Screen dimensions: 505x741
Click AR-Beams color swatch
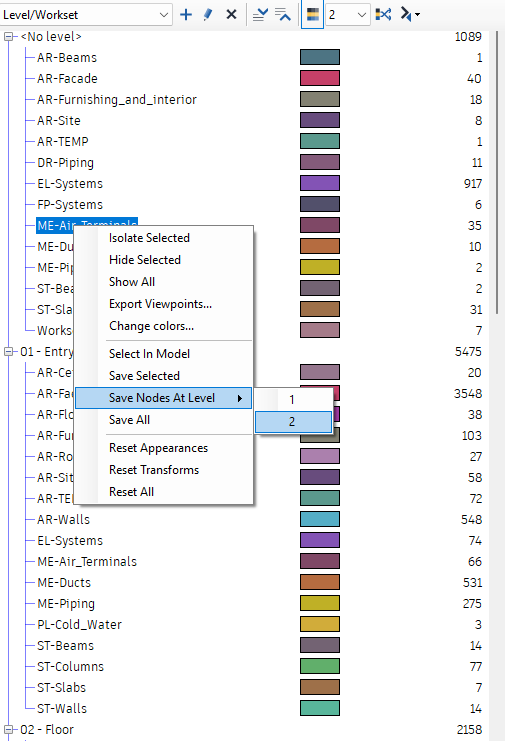320,57
